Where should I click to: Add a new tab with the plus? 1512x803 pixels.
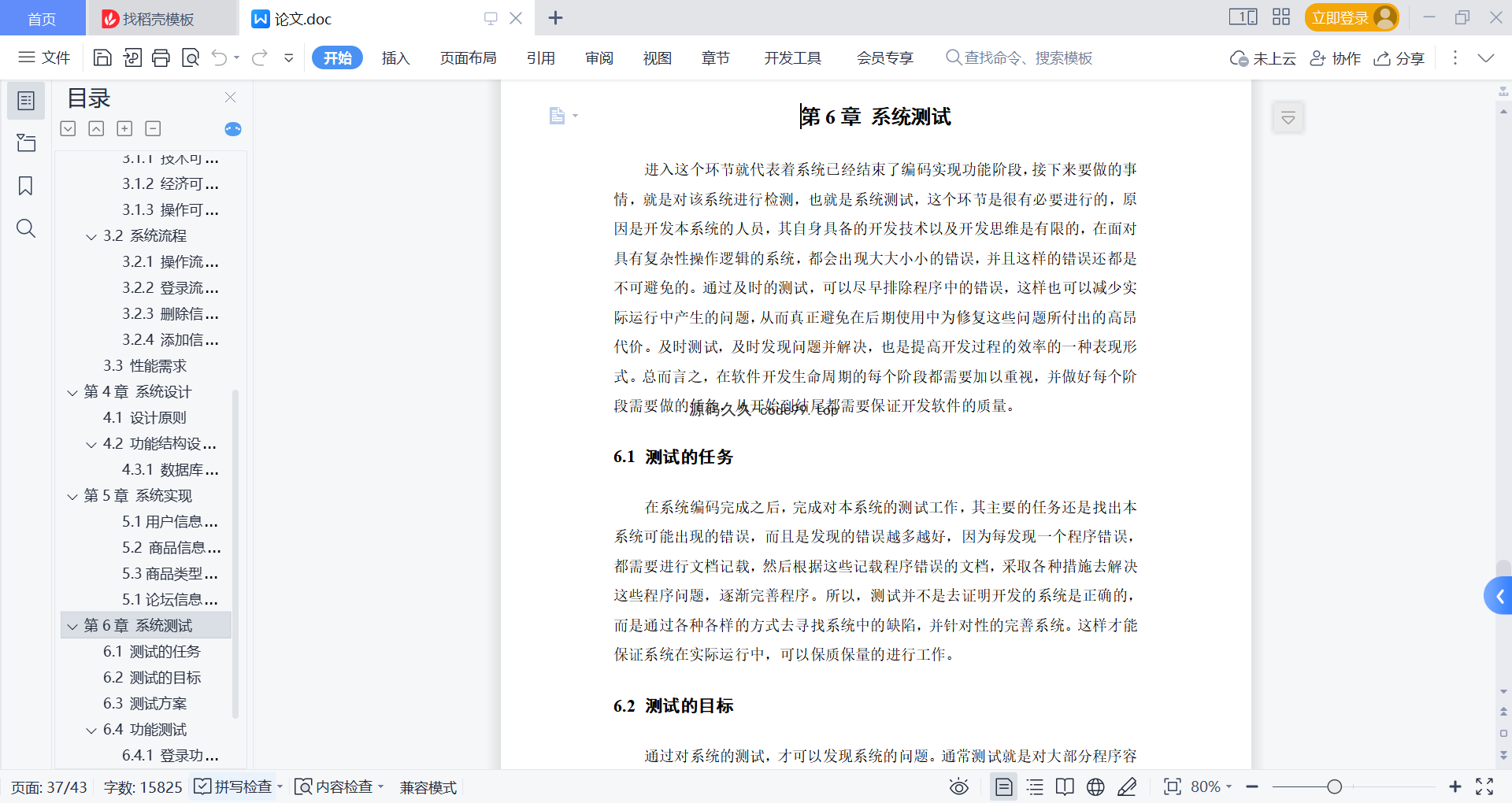555,18
